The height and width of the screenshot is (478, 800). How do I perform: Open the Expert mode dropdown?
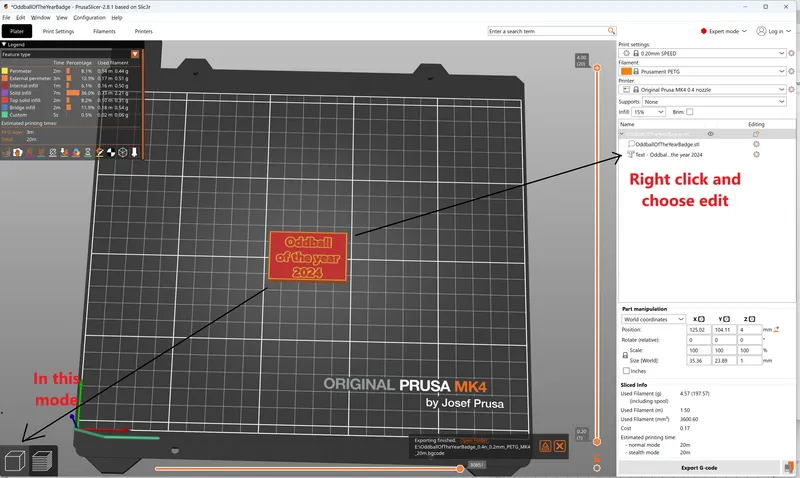coord(724,31)
